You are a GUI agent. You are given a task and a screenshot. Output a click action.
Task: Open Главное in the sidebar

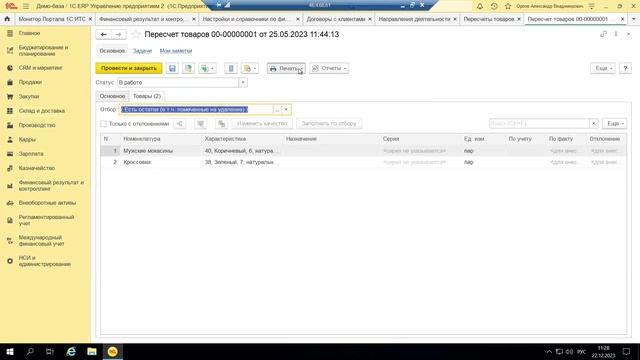point(29,33)
